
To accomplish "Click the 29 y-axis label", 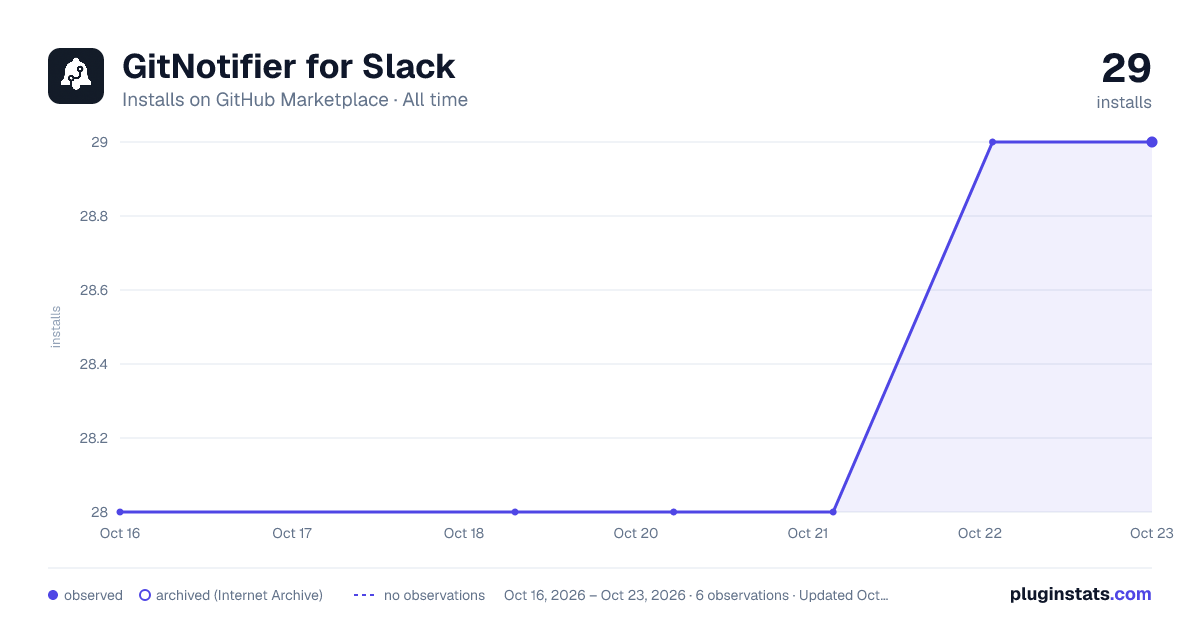I will (x=100, y=142).
